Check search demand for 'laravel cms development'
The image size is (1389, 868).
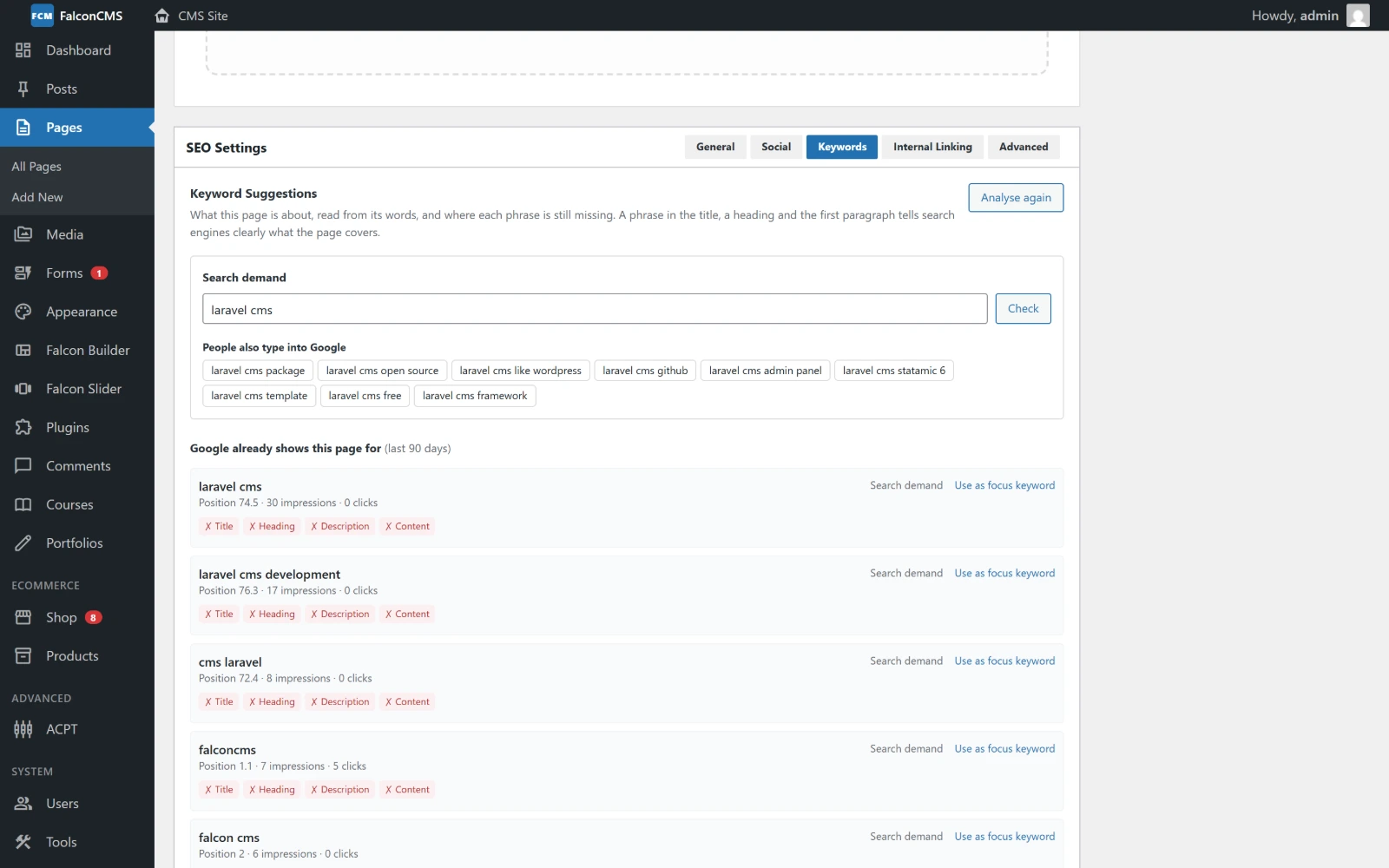click(x=906, y=573)
